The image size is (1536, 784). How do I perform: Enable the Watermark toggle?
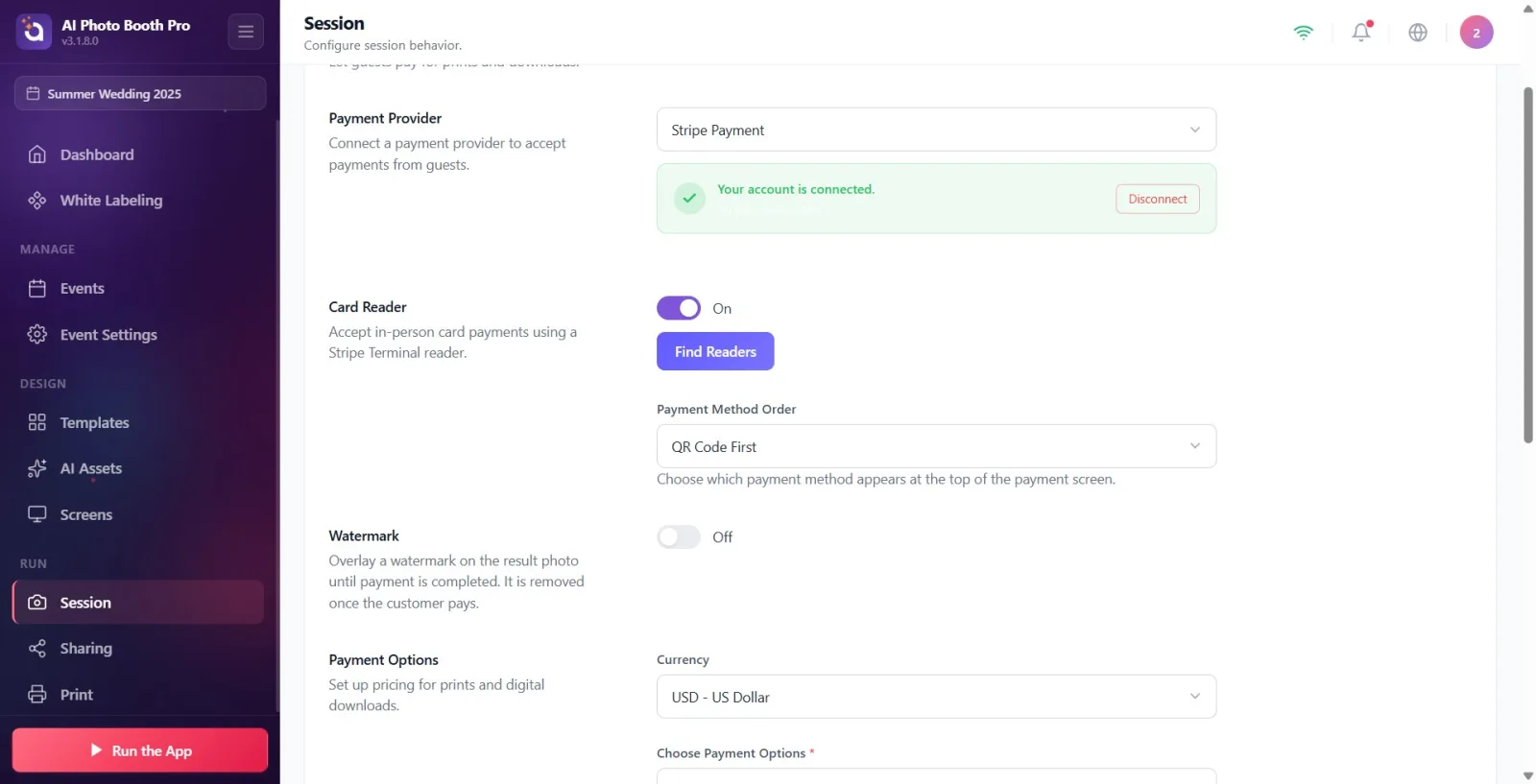click(679, 536)
